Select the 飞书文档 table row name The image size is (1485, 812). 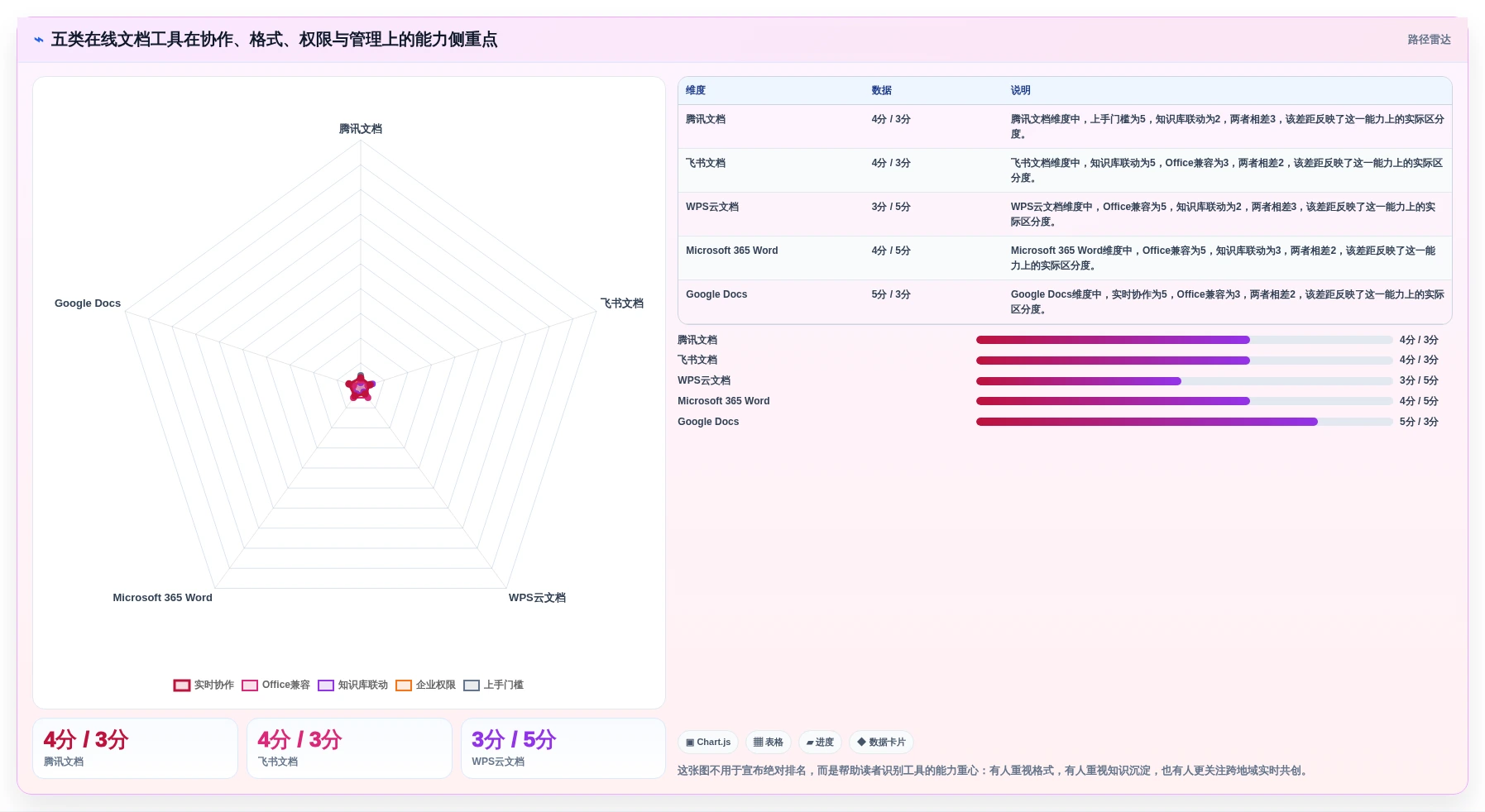pyautogui.click(x=706, y=163)
